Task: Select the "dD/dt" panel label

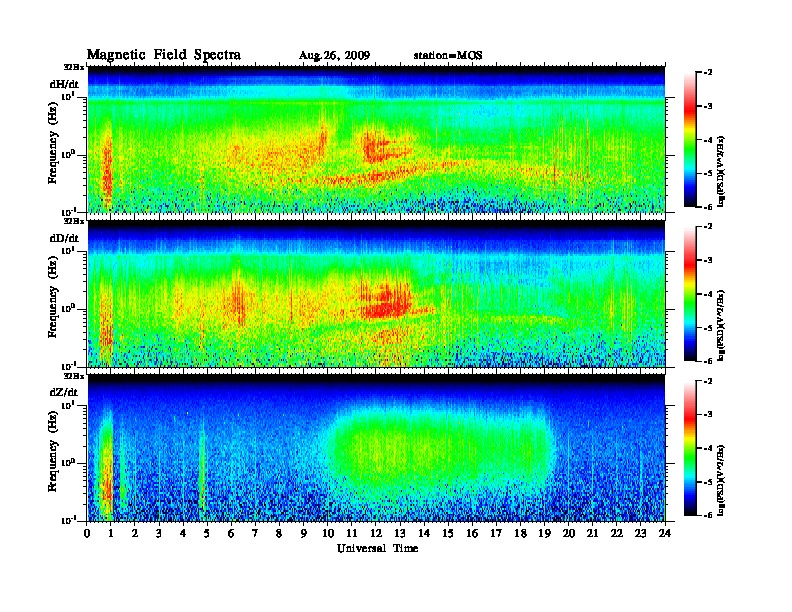Action: click(x=64, y=238)
